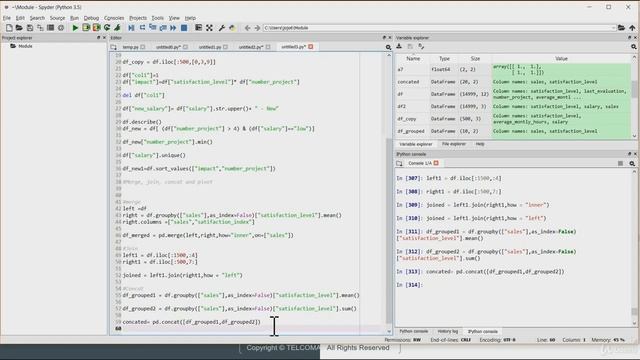Close the temp.py tab box
640x360 pixels.
(x=143, y=47)
